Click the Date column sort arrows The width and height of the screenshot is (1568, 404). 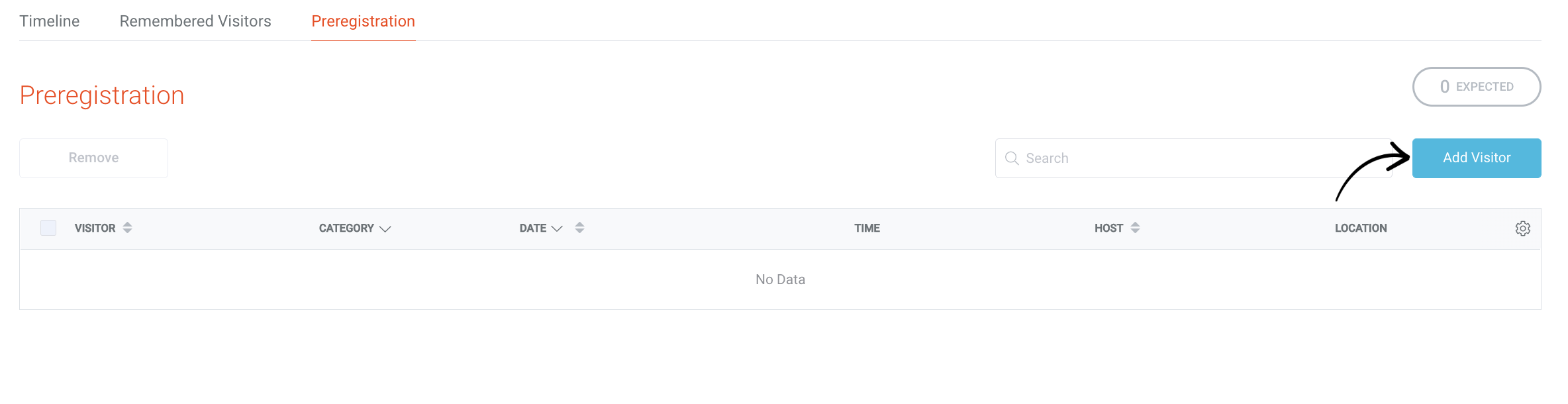pos(579,228)
